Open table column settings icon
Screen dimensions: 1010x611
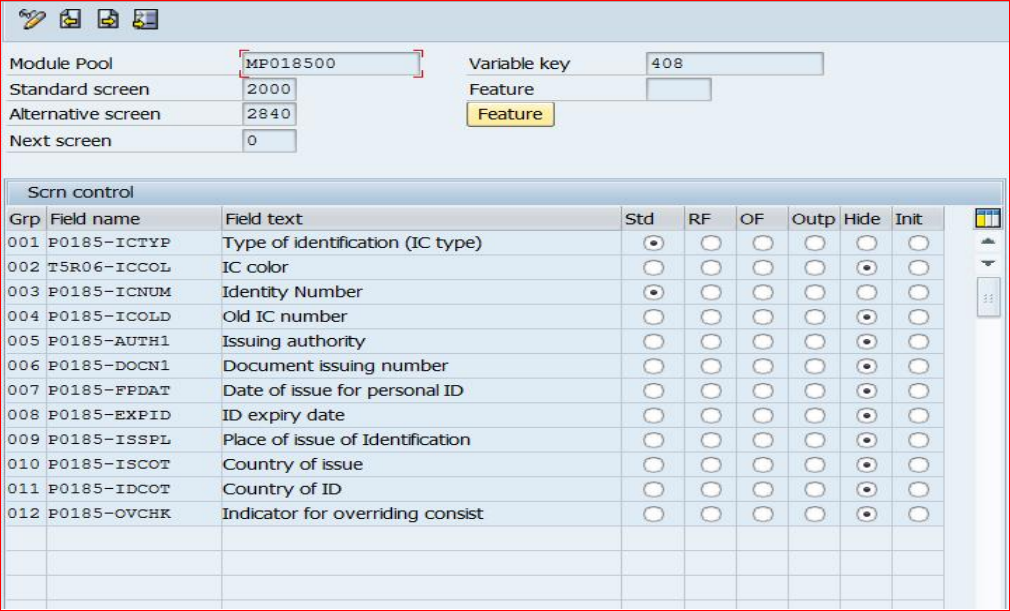[988, 218]
